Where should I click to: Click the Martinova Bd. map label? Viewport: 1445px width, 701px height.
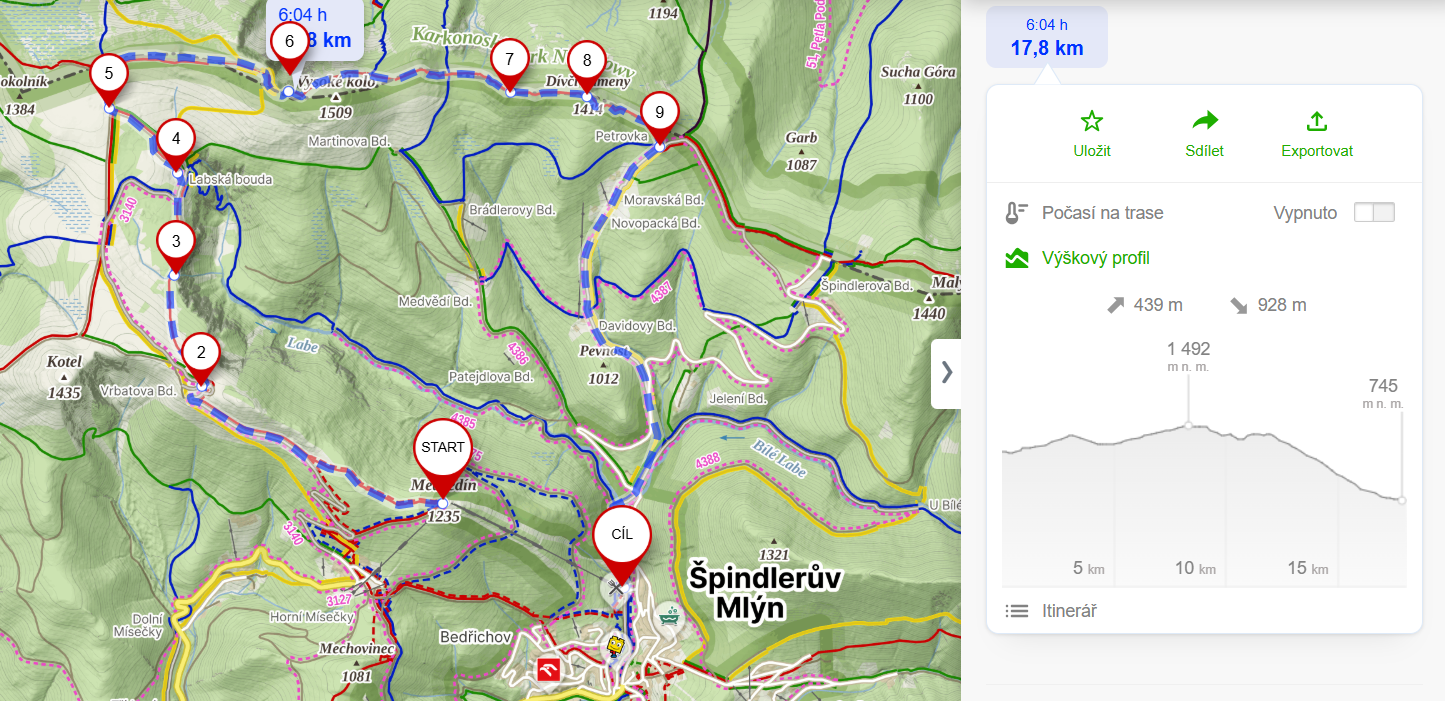tap(348, 141)
